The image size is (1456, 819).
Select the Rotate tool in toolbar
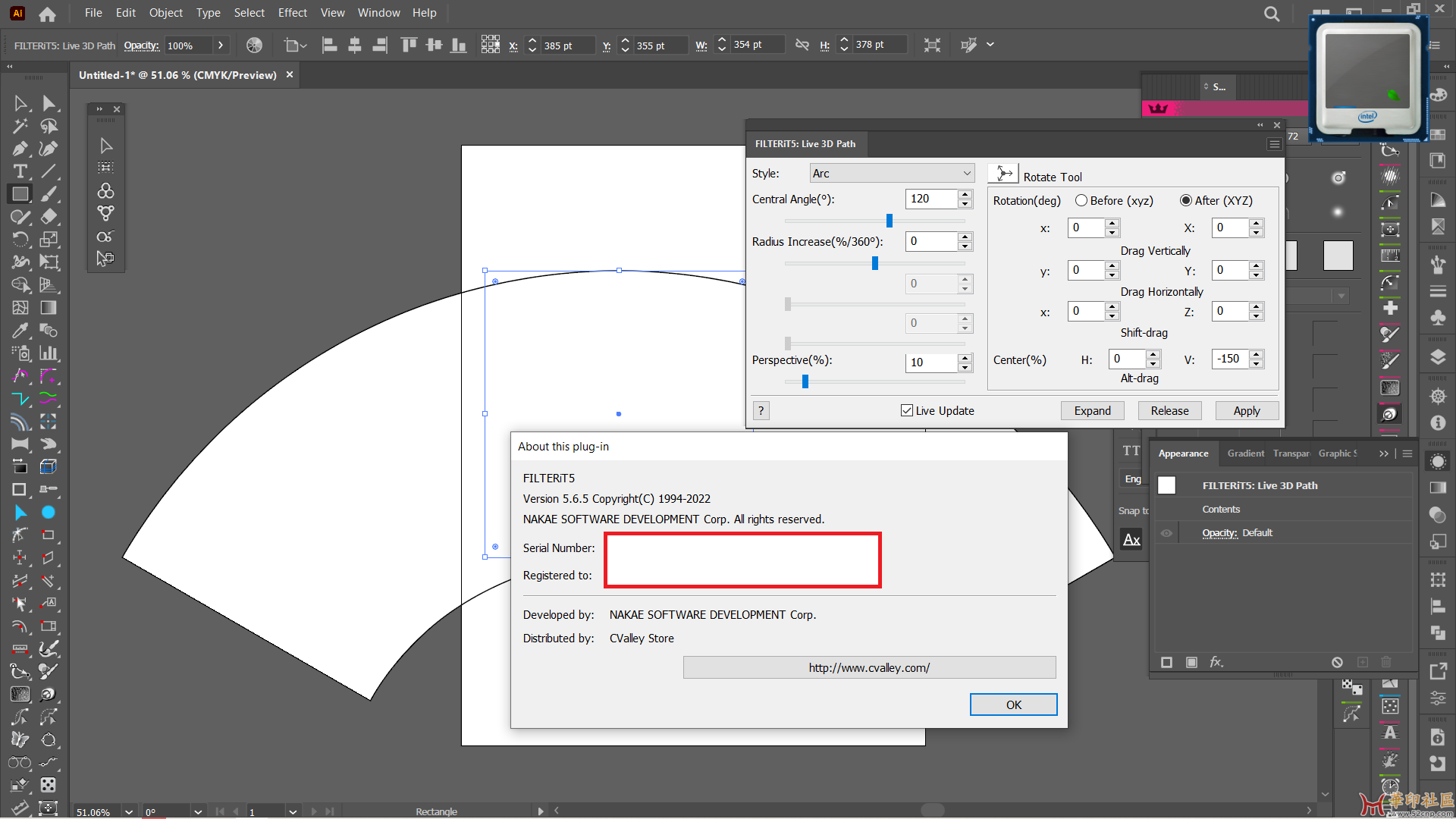tap(20, 240)
